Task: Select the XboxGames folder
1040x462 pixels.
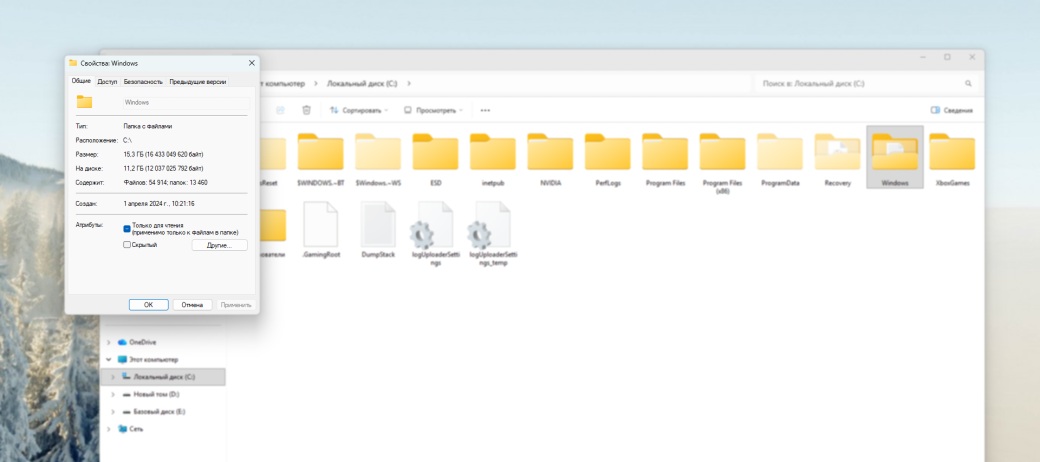Action: coord(952,153)
